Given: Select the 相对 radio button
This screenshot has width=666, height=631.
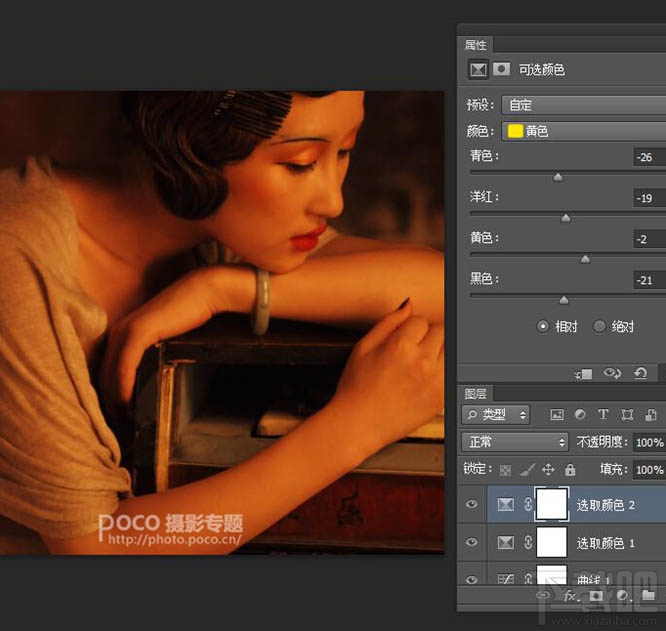Looking at the screenshot, I should pyautogui.click(x=542, y=327).
